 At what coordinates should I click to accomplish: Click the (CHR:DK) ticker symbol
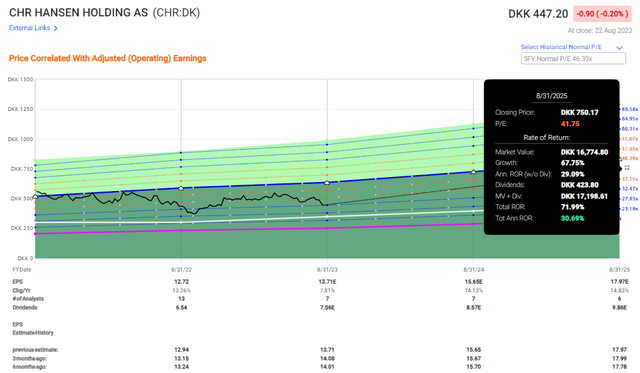pyautogui.click(x=176, y=13)
